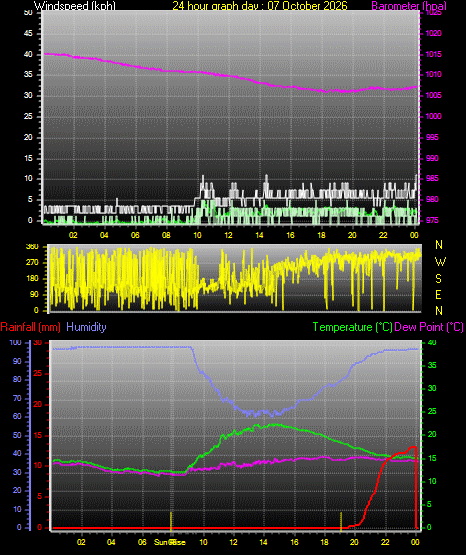Click the red rainfall curve peak near midnight
Screen dimensions: 466x555
[x=413, y=447]
